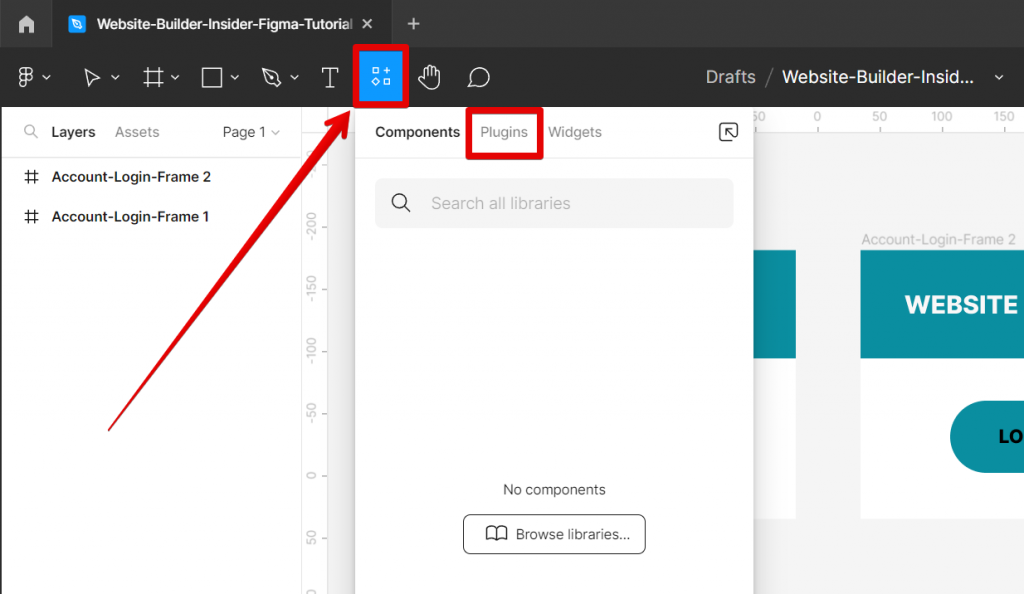Open the file name dropdown menu
Image resolution: width=1024 pixels, height=594 pixels.
point(997,76)
